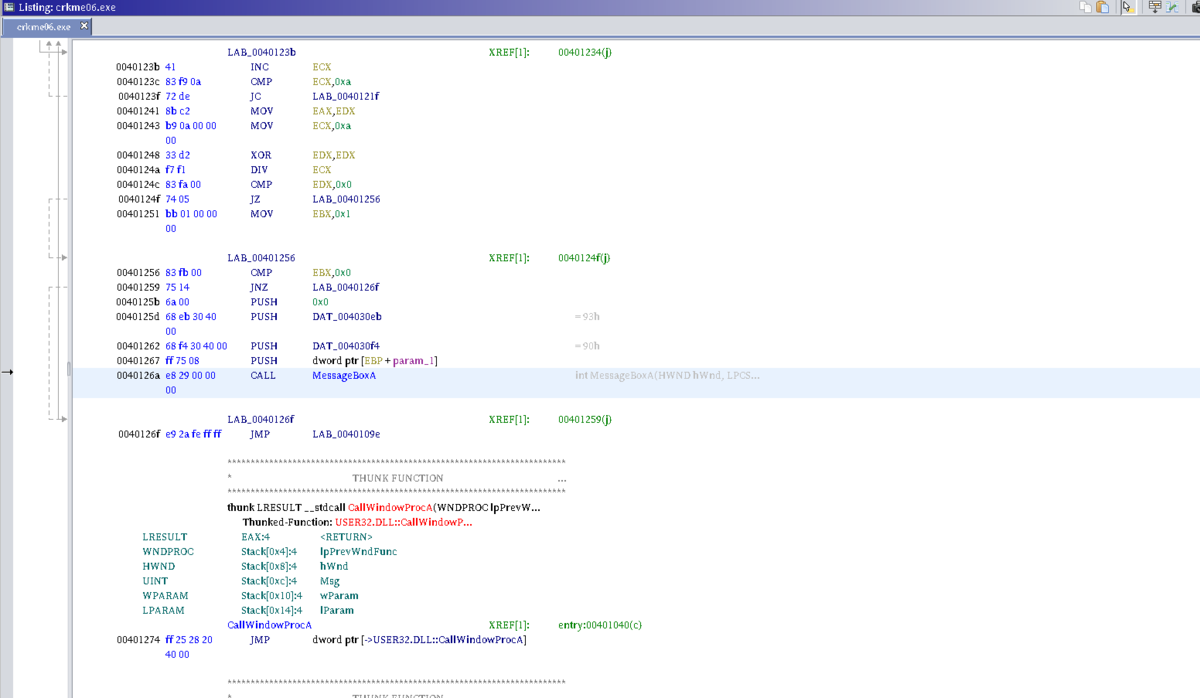1200x698 pixels.
Task: Click red CallWindowProcA in thunk signature
Action: coord(391,507)
